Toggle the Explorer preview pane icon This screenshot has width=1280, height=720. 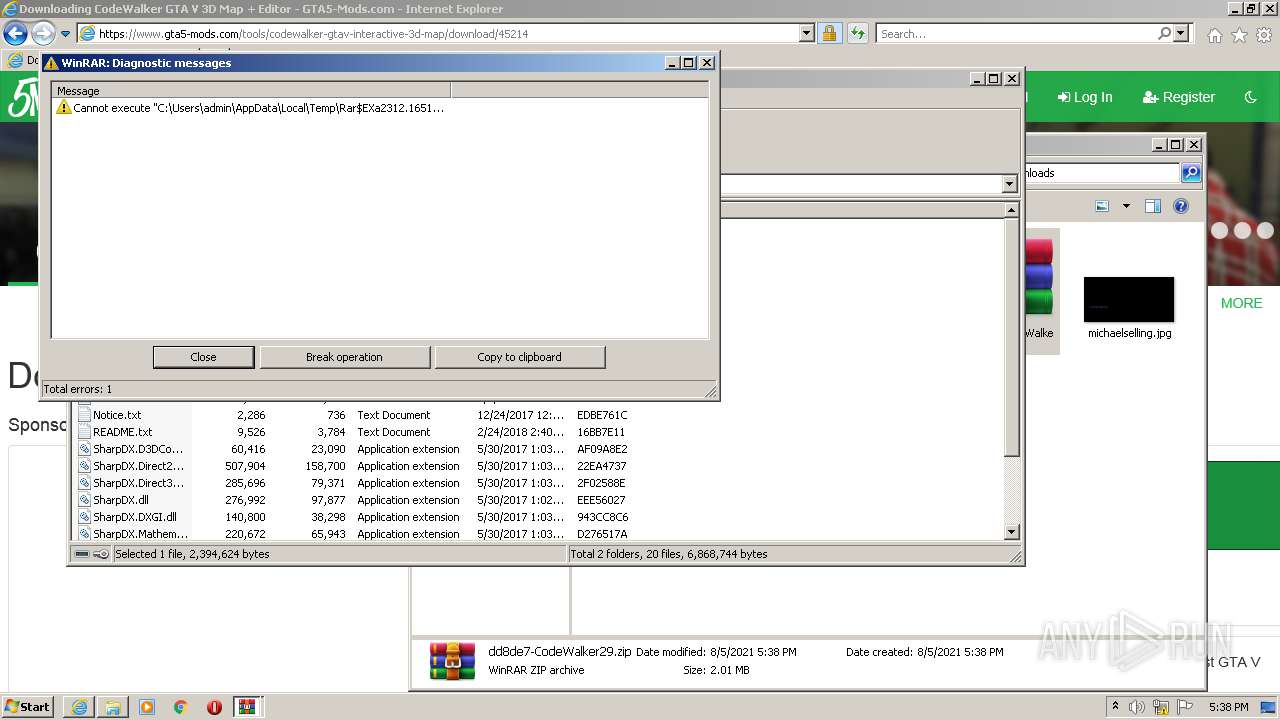point(1153,206)
